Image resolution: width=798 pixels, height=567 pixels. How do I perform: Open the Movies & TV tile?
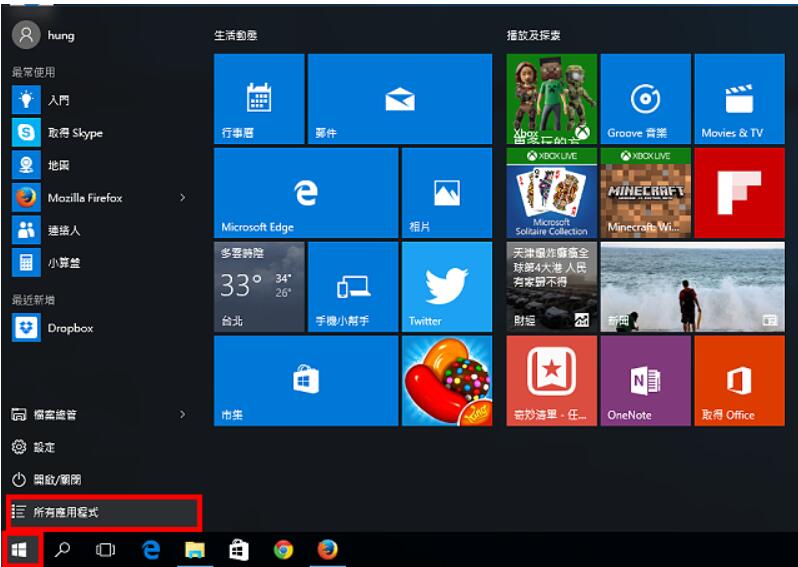[x=739, y=99]
